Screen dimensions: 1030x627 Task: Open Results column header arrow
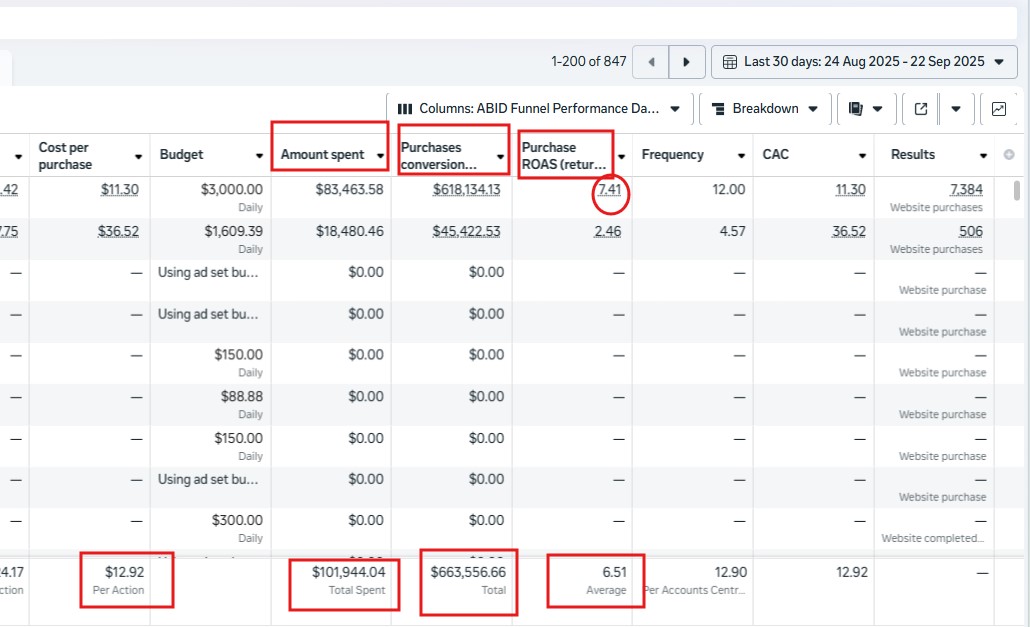(x=983, y=156)
